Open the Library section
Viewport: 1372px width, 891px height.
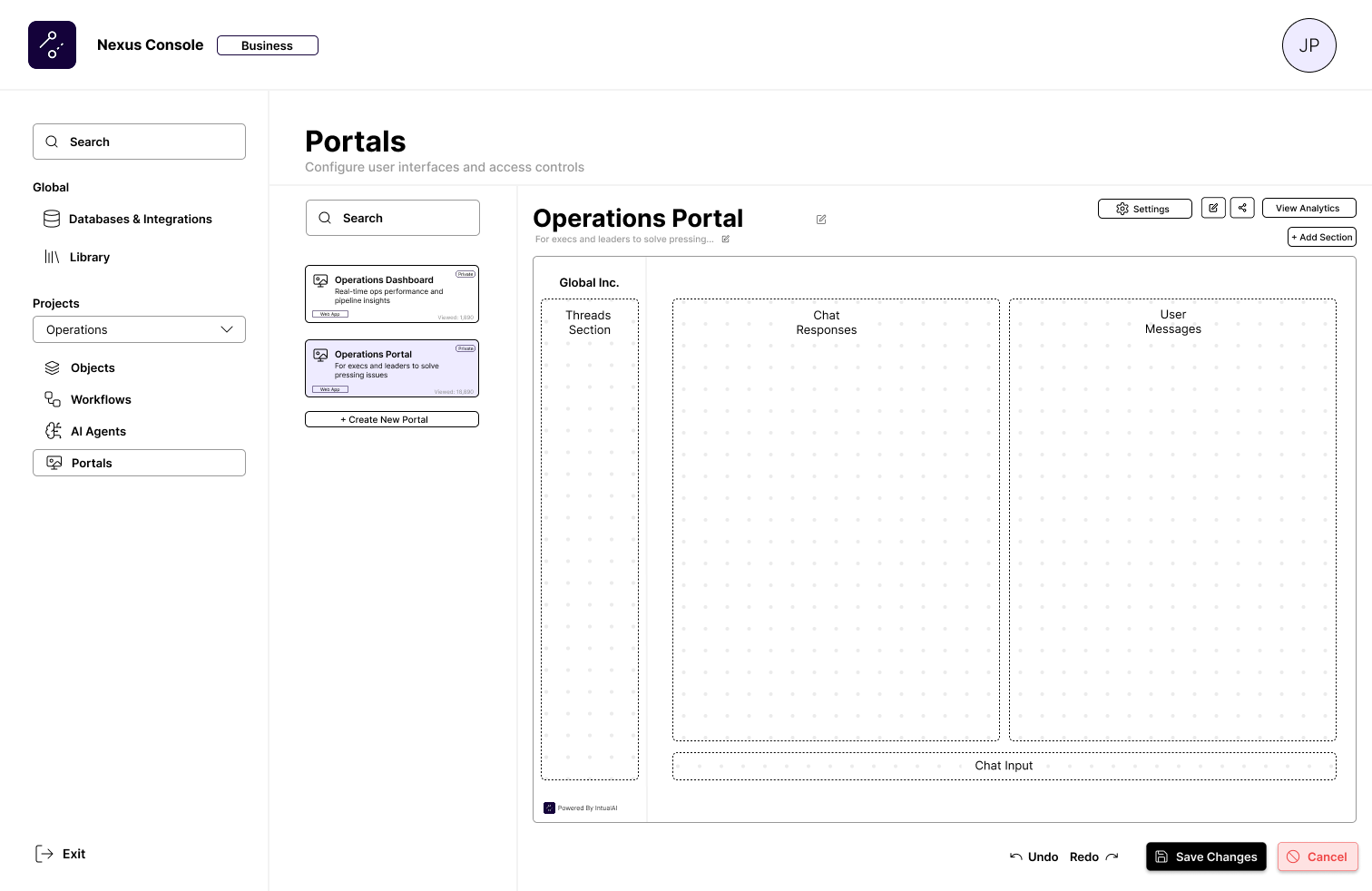[89, 258]
